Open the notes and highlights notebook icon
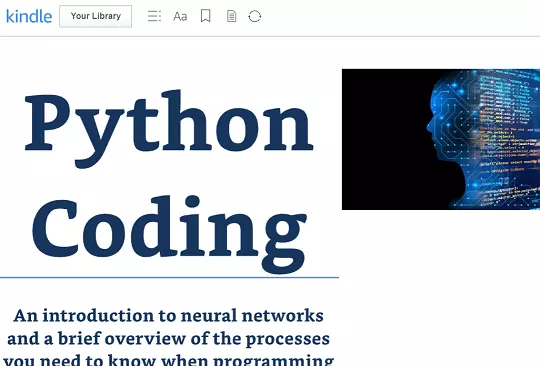 [x=231, y=16]
